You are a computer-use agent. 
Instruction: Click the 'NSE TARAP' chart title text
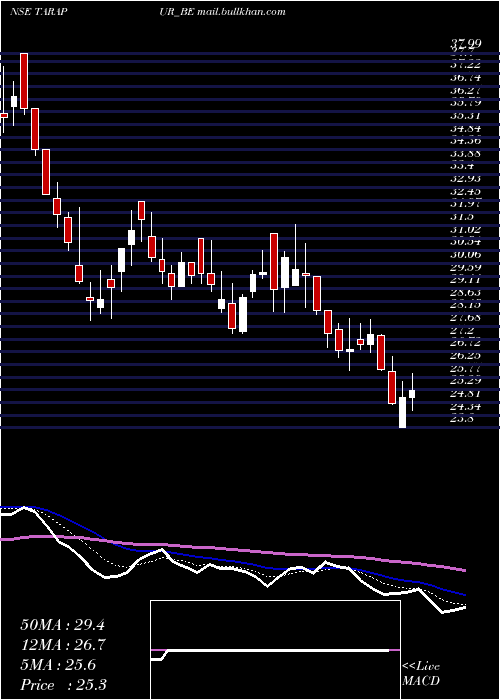pyautogui.click(x=39, y=12)
